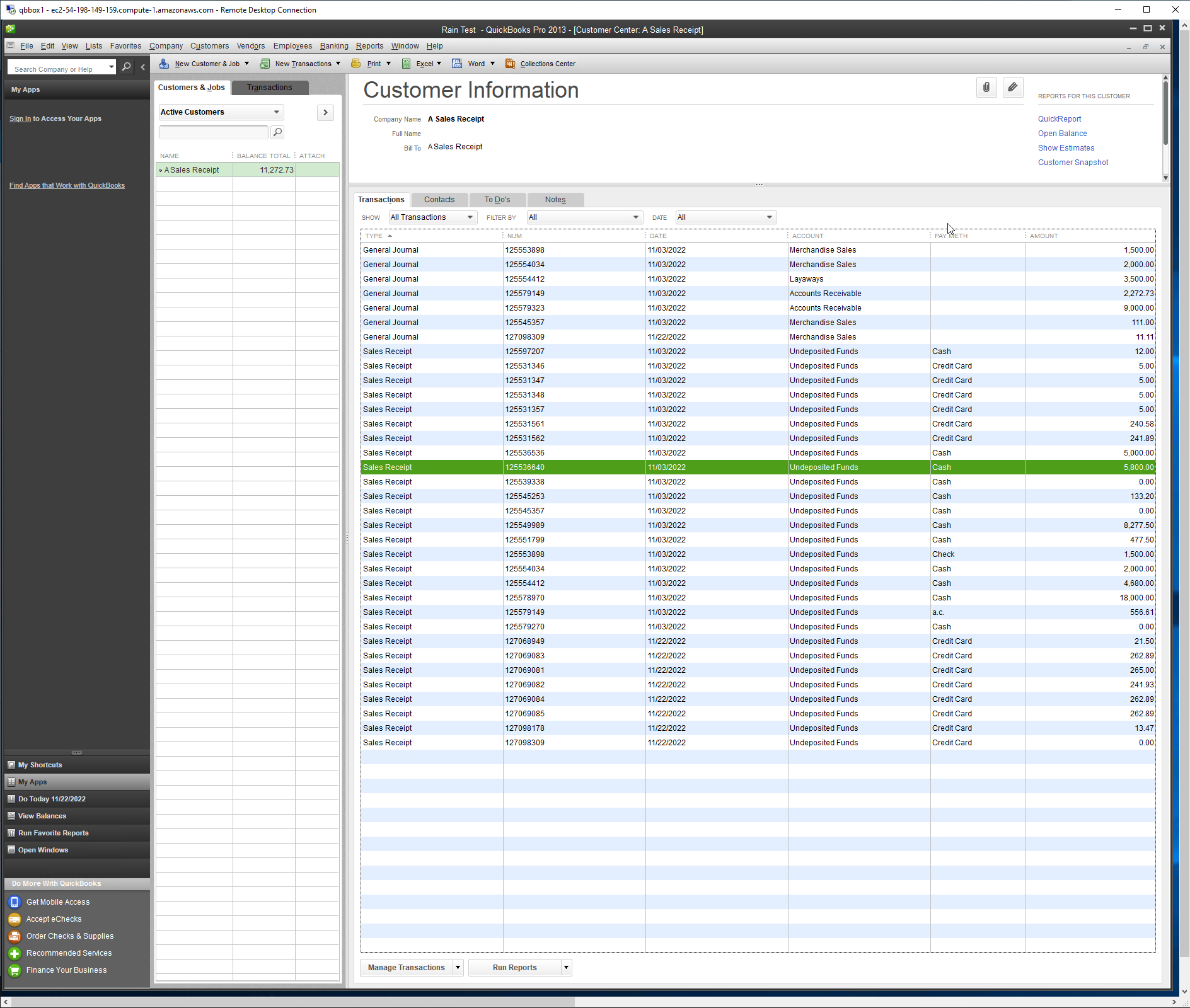Expand the customer list full view arrow

325,112
